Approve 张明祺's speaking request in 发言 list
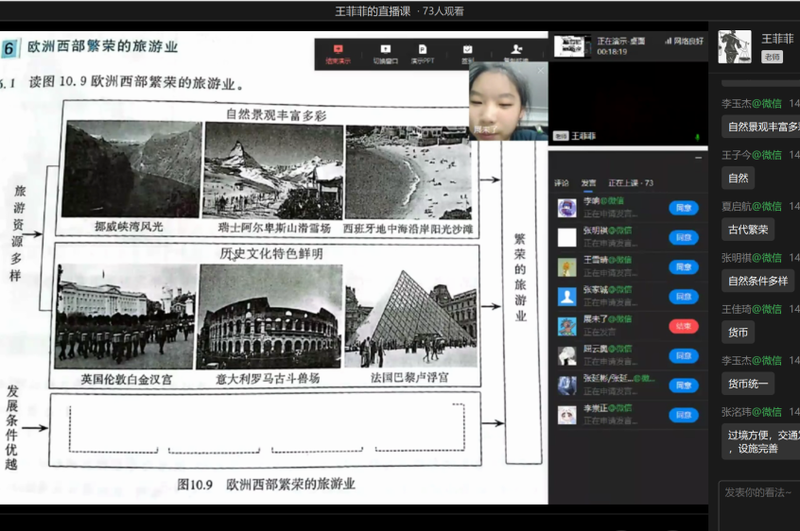 coord(683,237)
